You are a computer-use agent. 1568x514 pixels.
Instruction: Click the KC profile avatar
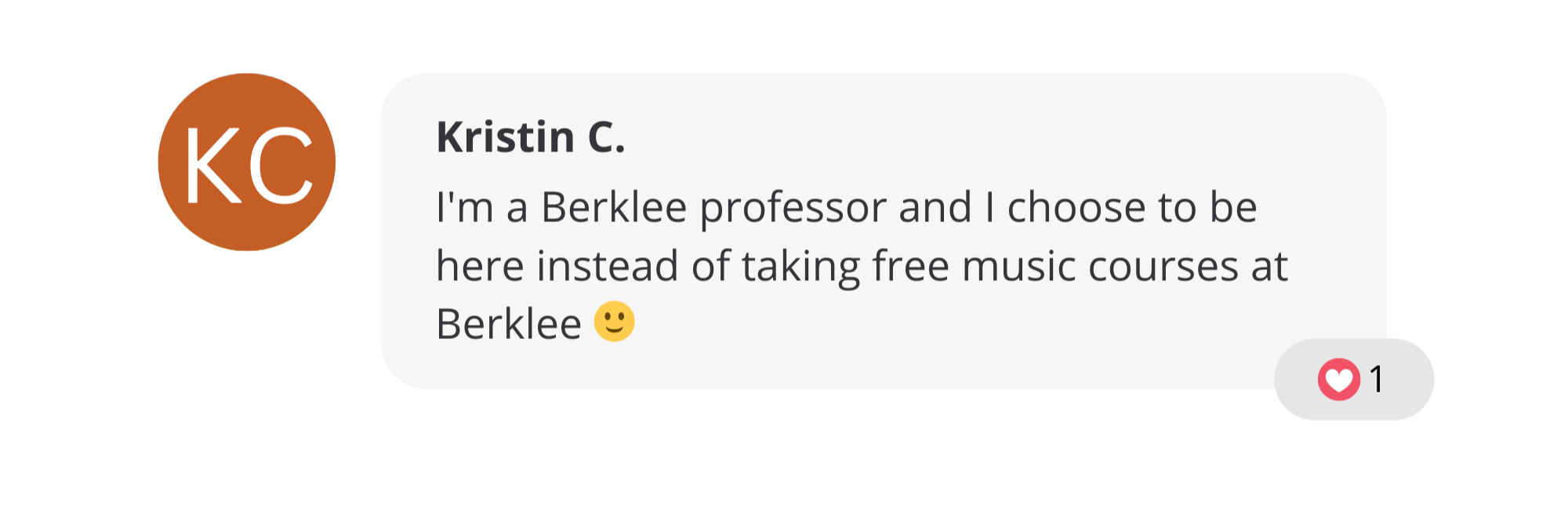247,162
